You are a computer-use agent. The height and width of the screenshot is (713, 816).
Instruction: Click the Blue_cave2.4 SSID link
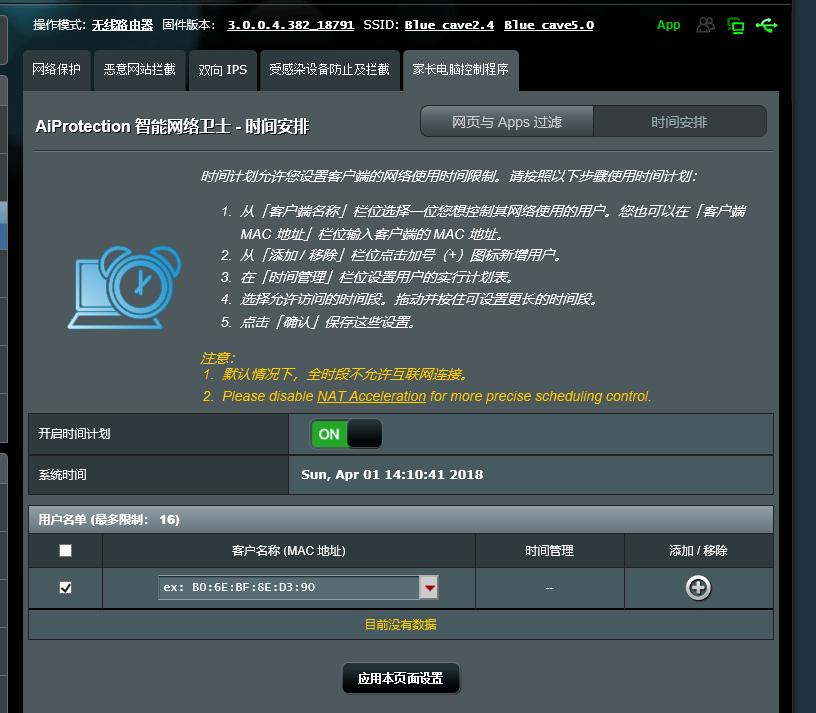(x=449, y=25)
